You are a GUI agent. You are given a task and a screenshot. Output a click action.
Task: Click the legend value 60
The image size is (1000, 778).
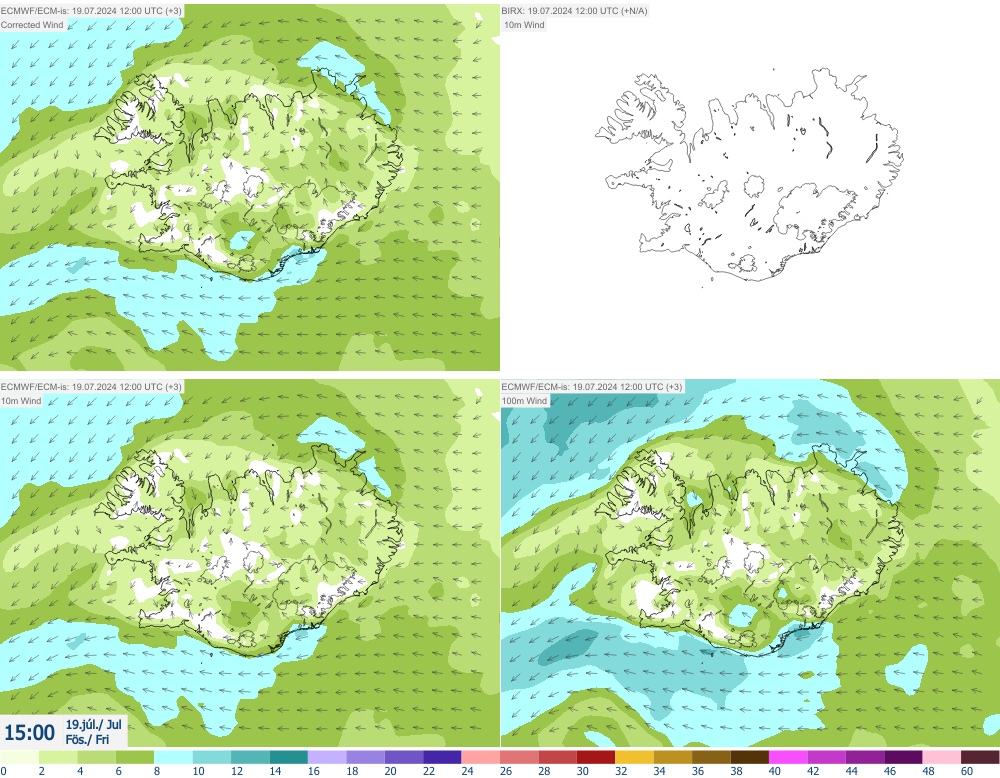click(x=967, y=771)
